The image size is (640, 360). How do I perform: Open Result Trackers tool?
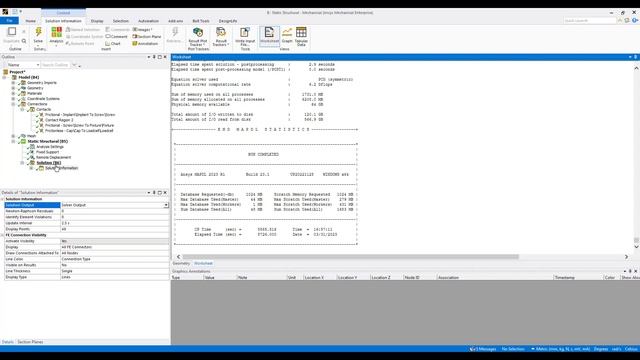[x=221, y=36]
